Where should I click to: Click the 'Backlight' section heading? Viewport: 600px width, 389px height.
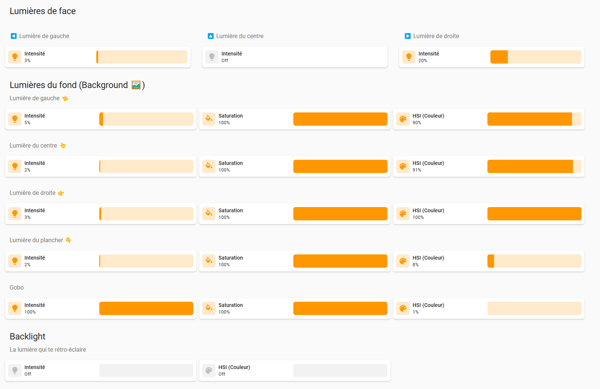pos(28,337)
